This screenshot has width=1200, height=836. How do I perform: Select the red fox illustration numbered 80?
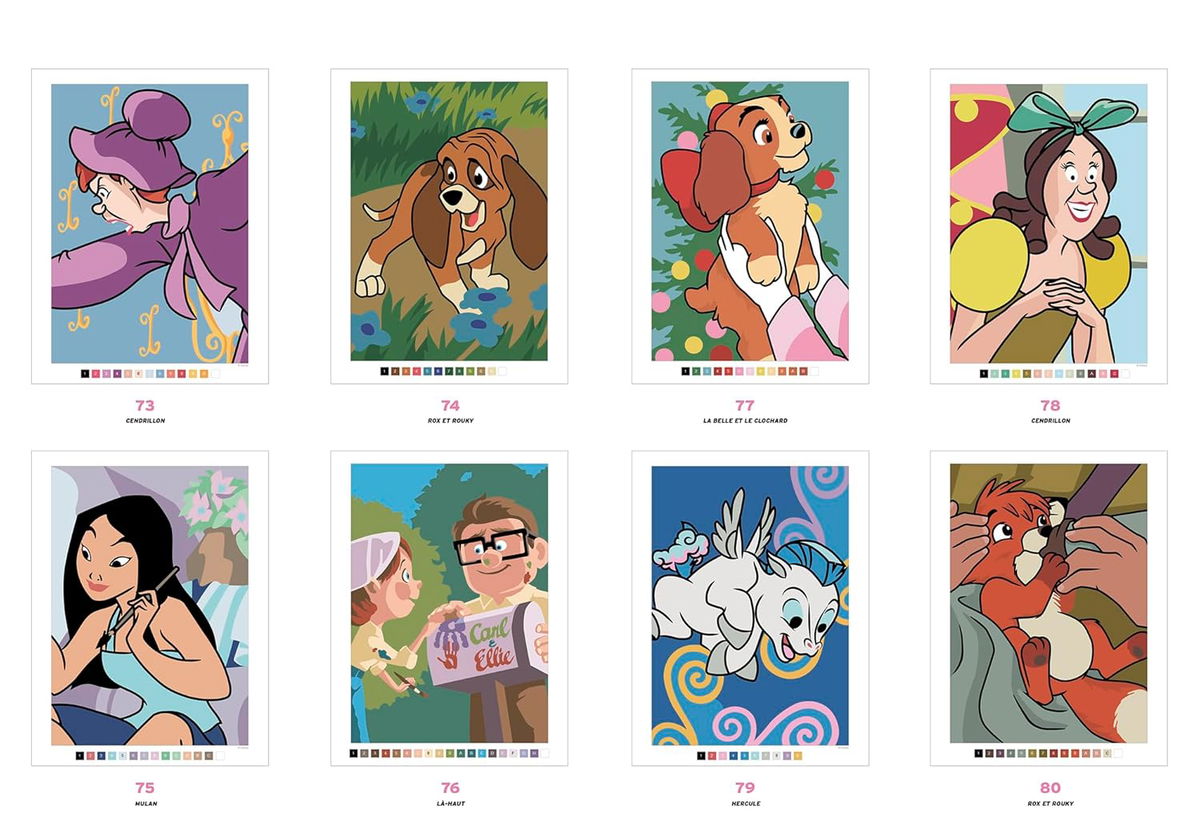(1048, 603)
